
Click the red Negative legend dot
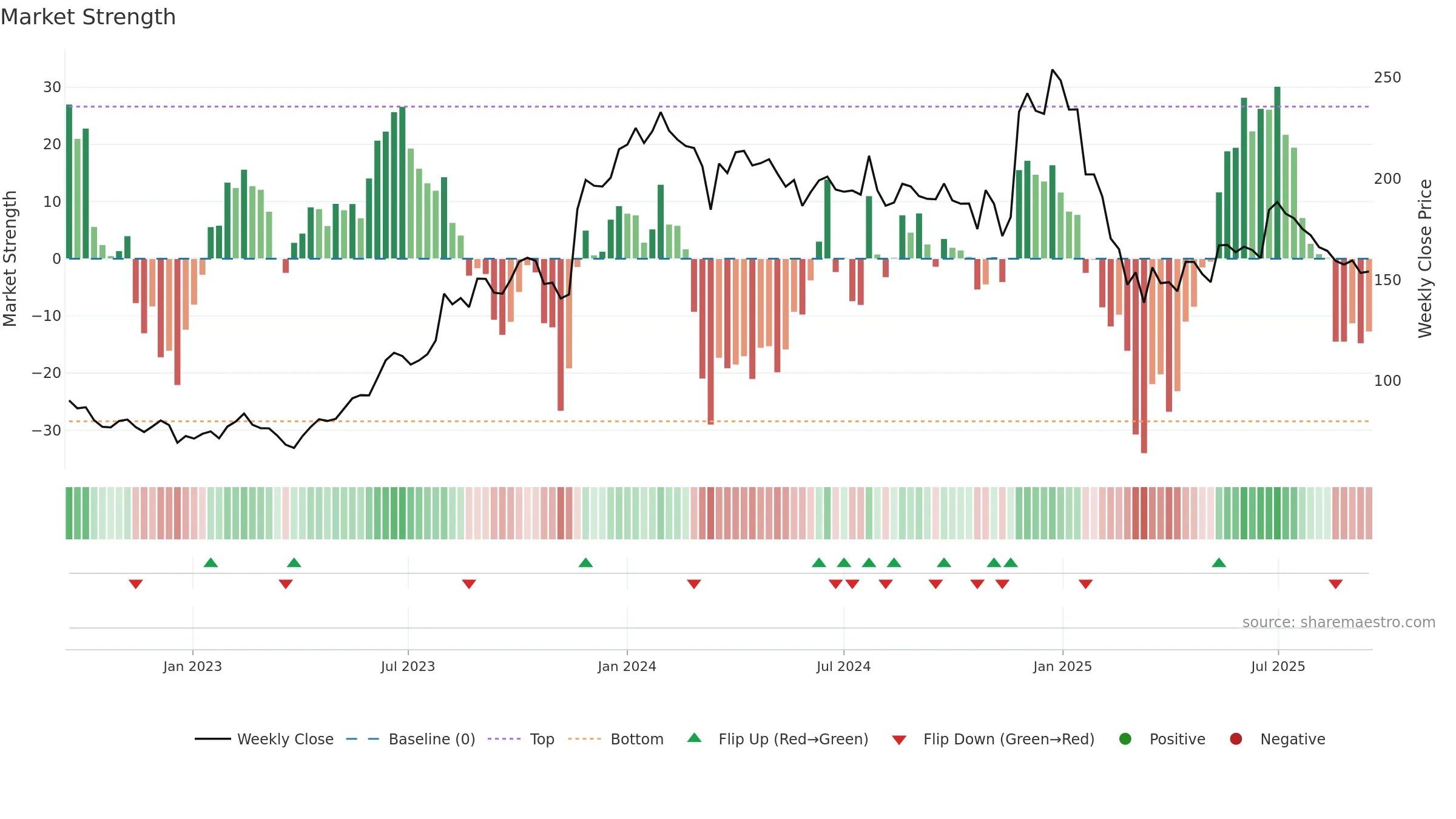pos(1236,739)
